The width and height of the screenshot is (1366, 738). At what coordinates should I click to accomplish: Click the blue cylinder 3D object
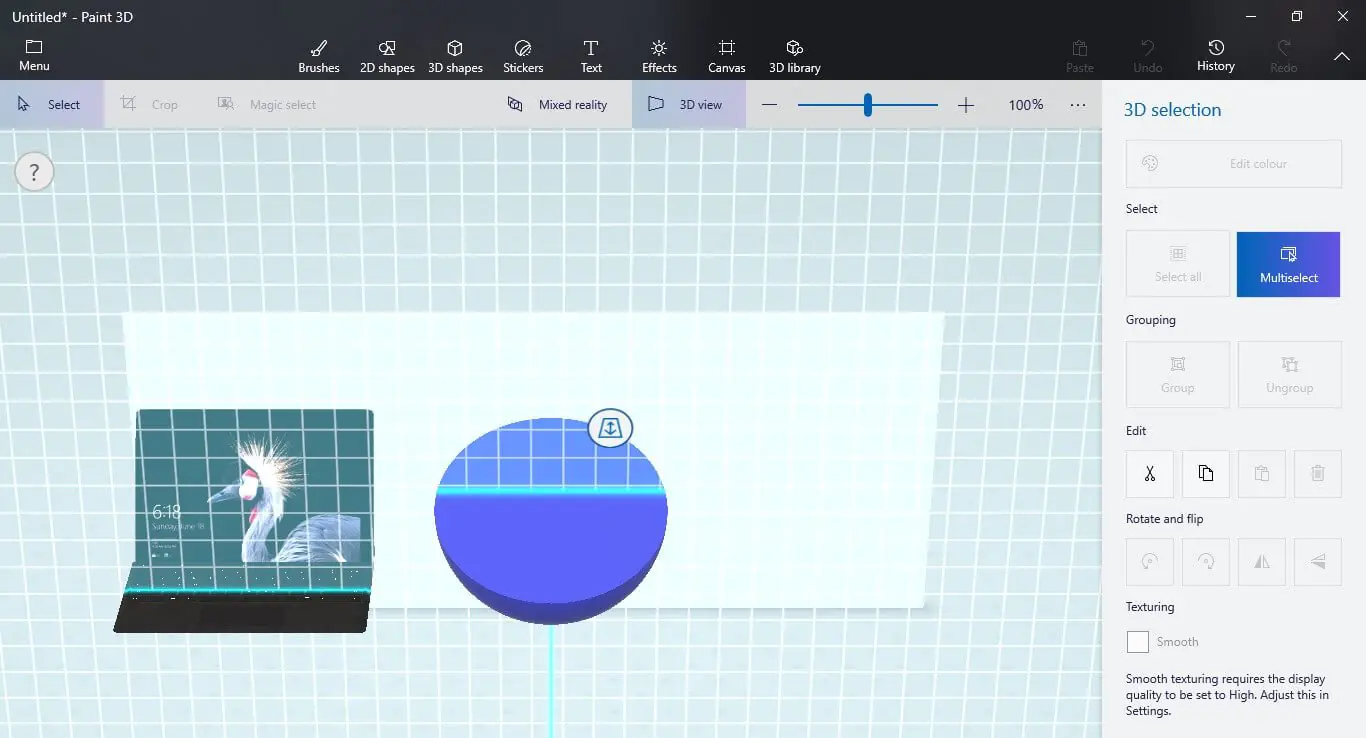click(551, 540)
